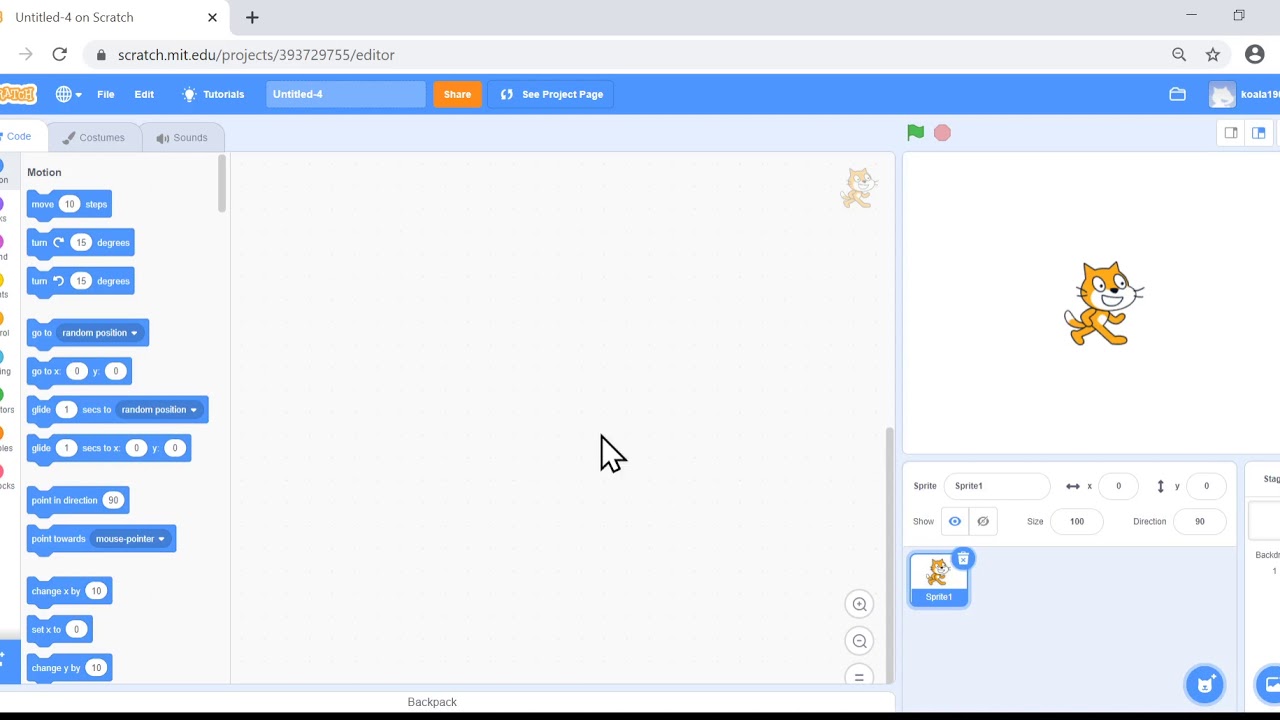Image resolution: width=1280 pixels, height=720 pixels.
Task: Click the orange Share button
Action: coord(457,94)
